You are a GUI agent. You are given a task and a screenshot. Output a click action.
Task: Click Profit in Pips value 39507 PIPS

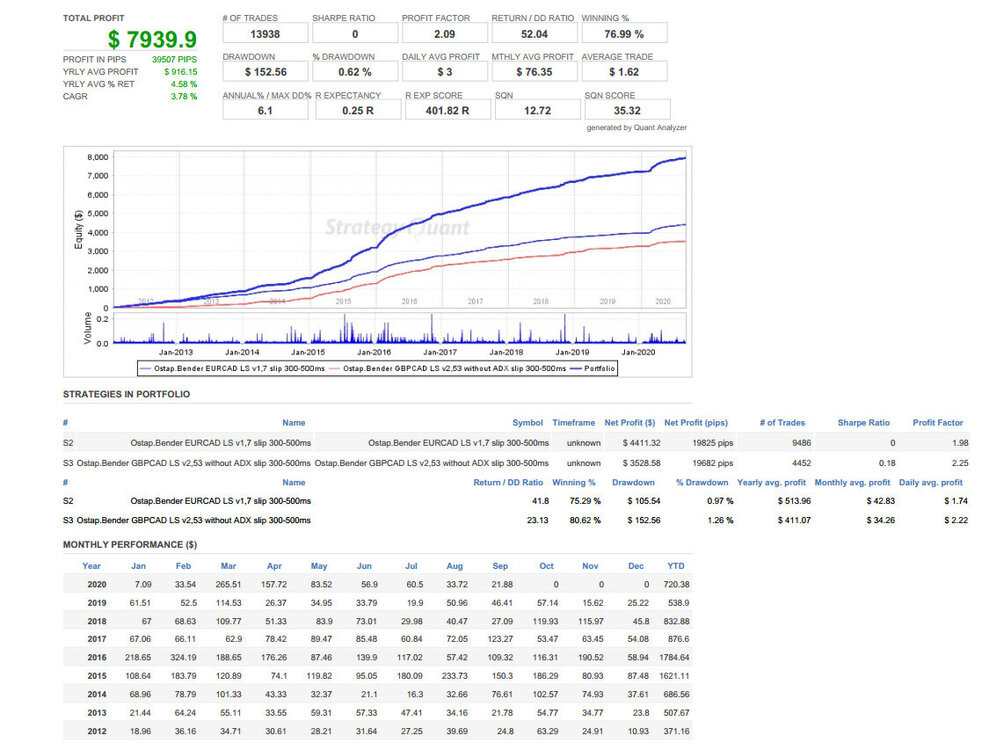(174, 59)
